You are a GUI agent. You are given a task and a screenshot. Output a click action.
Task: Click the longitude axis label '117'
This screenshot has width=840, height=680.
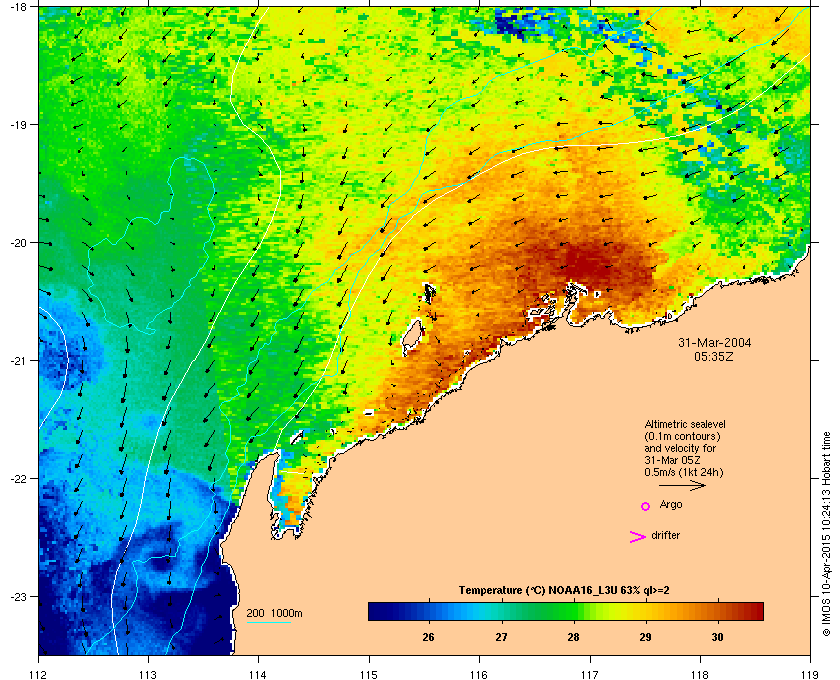[x=590, y=674]
